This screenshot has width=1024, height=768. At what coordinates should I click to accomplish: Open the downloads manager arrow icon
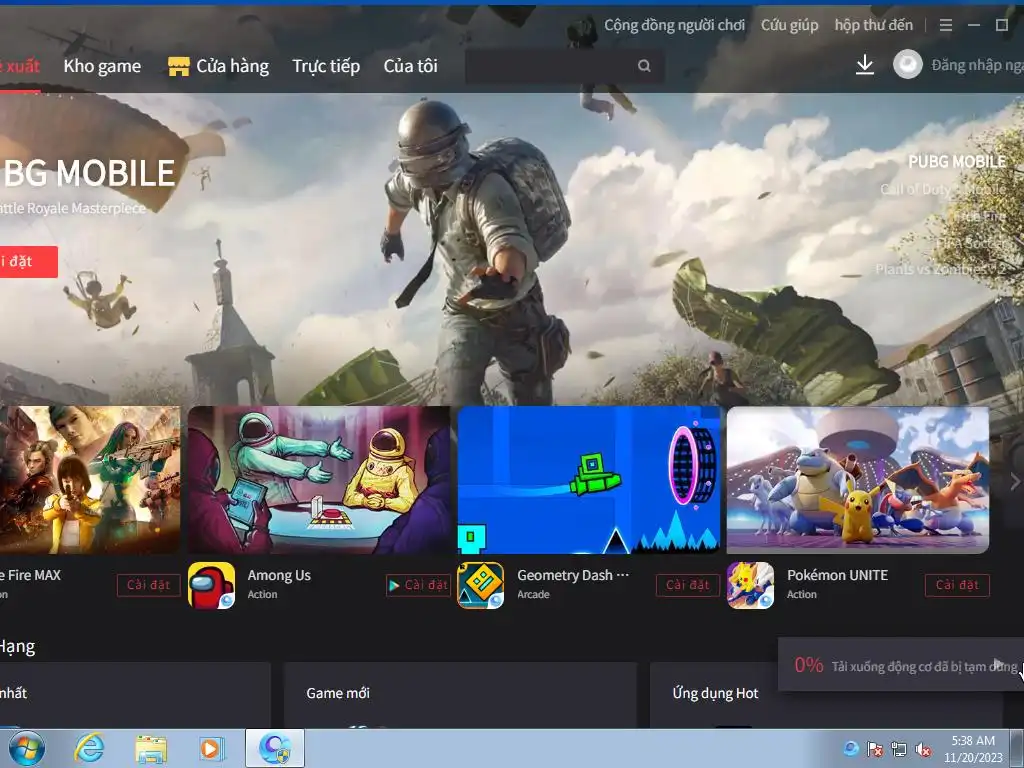[865, 65]
